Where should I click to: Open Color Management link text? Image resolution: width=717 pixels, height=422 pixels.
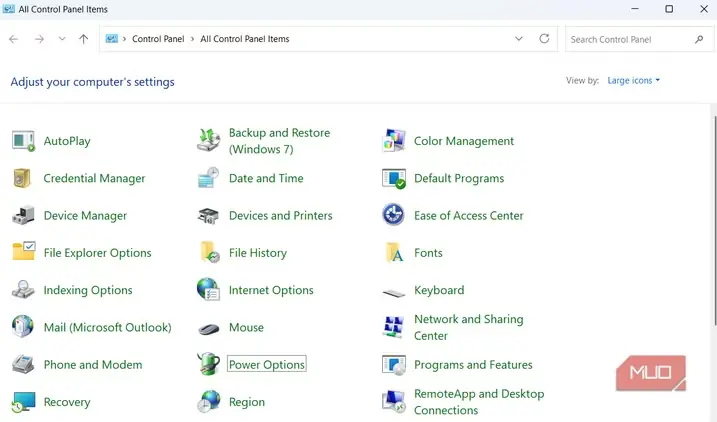(x=464, y=141)
